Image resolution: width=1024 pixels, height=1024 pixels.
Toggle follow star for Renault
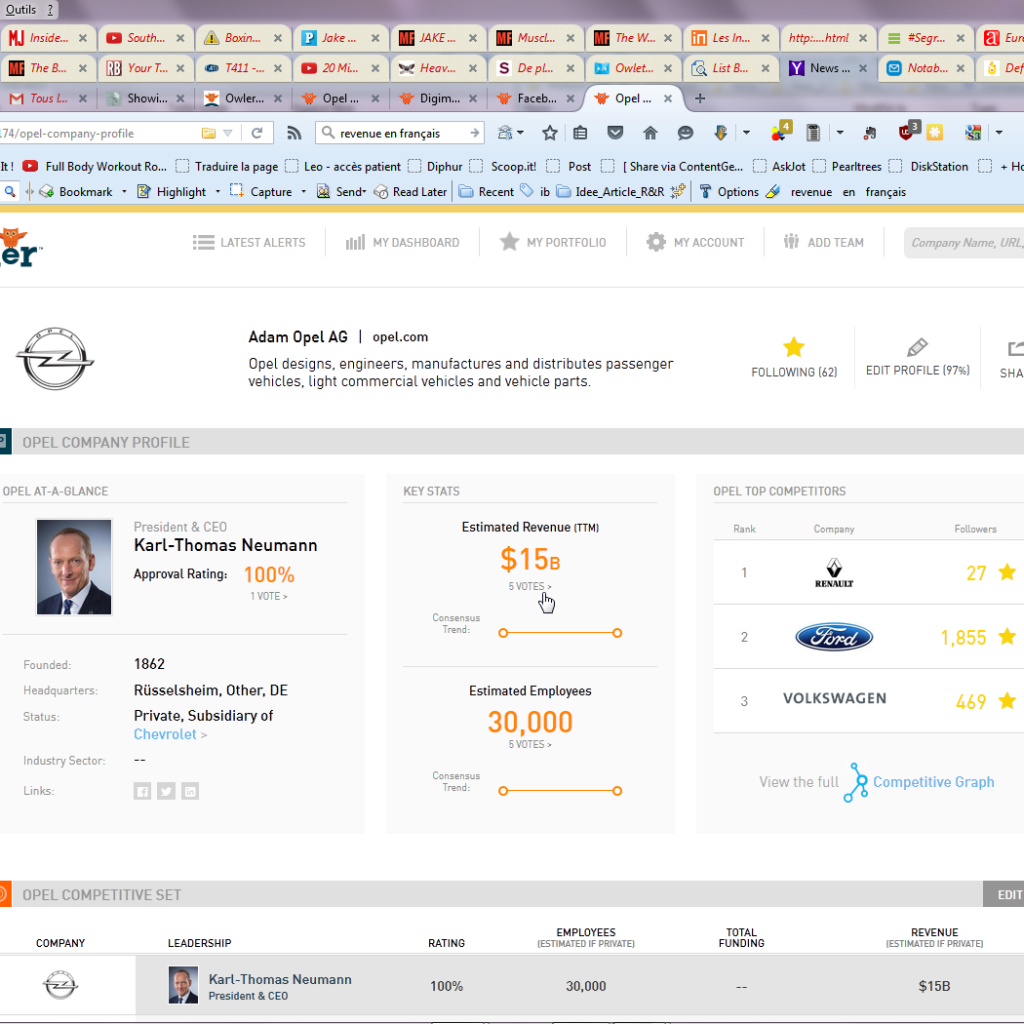pos(1007,573)
